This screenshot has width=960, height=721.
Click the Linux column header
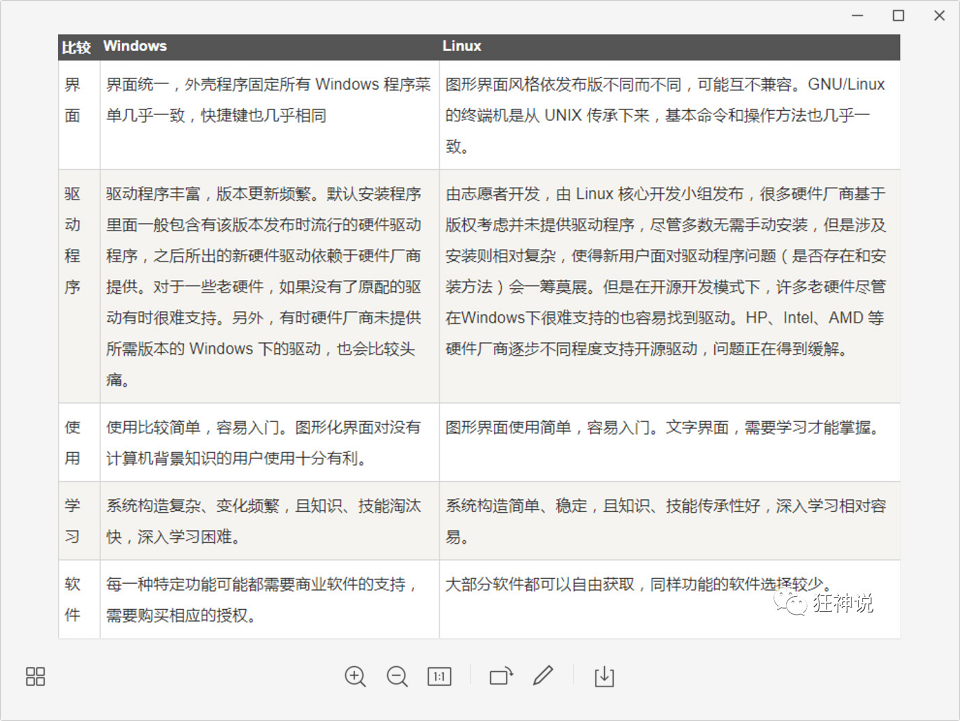coord(462,46)
